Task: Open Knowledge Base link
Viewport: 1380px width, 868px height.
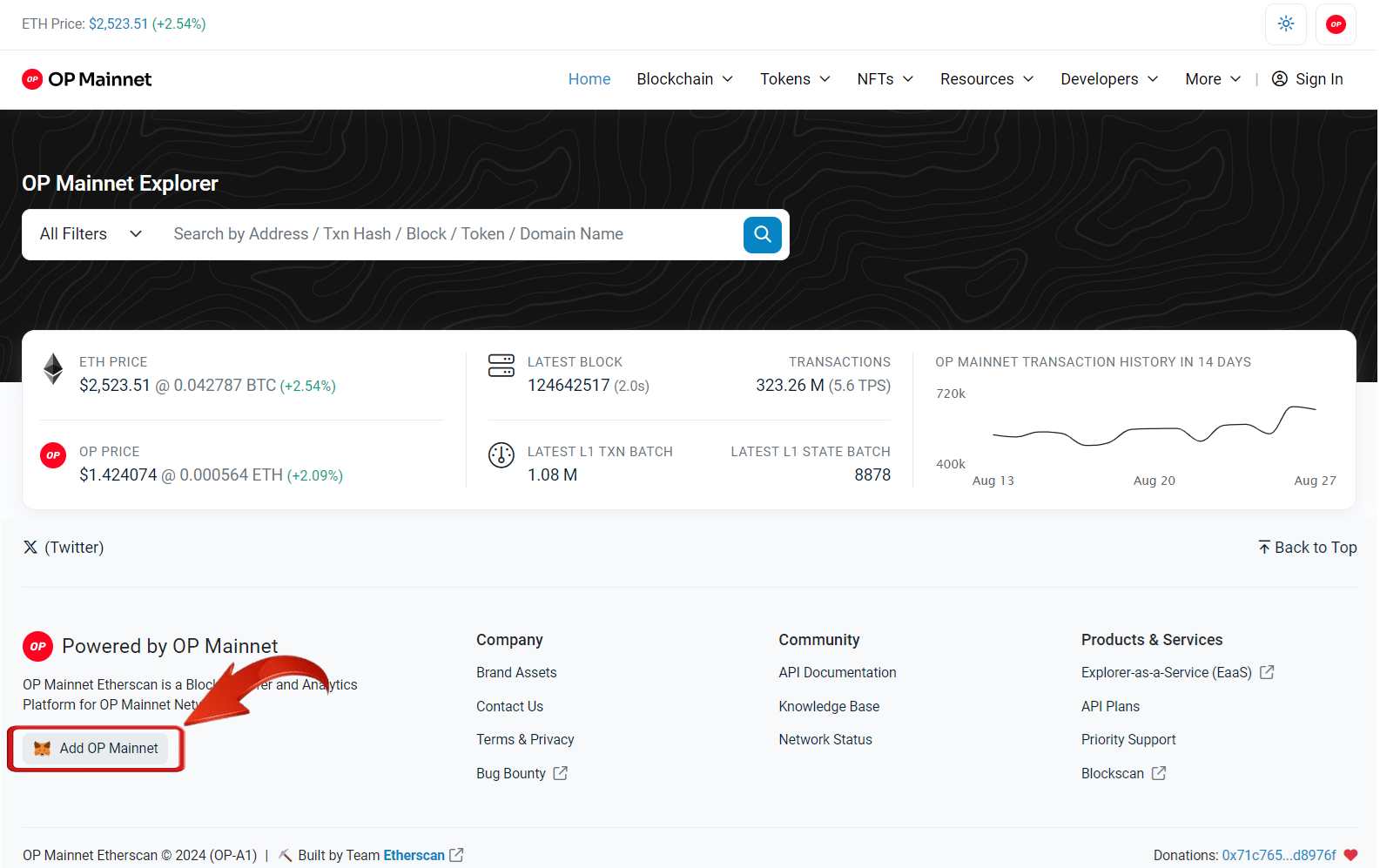Action: coord(829,707)
